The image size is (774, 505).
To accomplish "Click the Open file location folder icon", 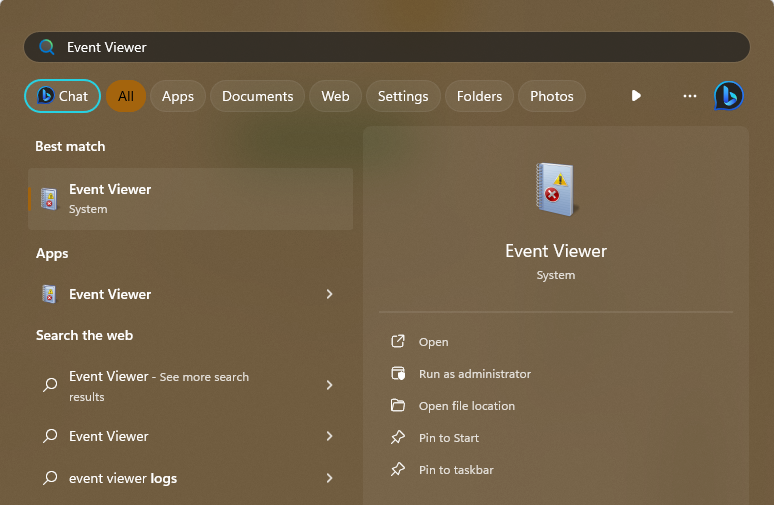I will (x=398, y=406).
